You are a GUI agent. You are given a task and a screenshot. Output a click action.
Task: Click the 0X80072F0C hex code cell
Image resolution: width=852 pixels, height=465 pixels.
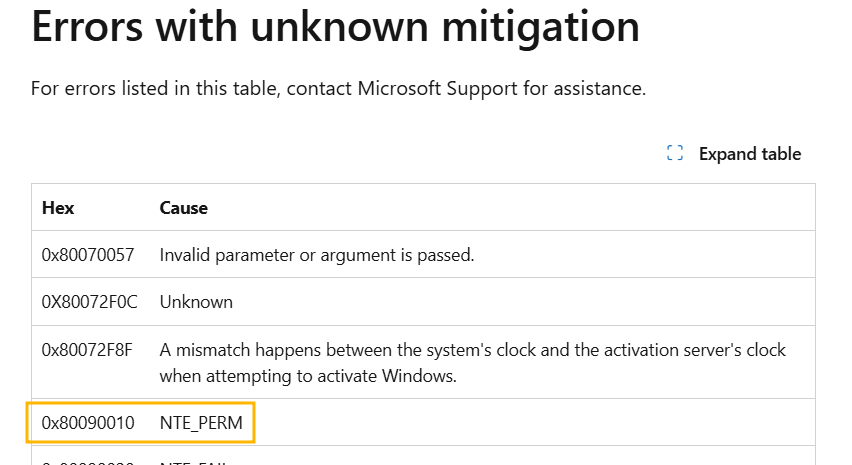click(x=90, y=302)
